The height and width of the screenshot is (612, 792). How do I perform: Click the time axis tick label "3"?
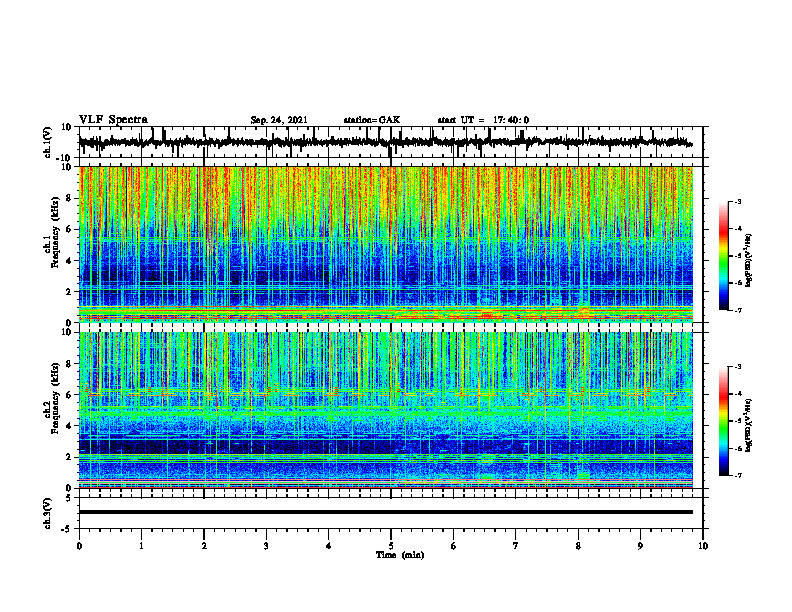pyautogui.click(x=266, y=546)
